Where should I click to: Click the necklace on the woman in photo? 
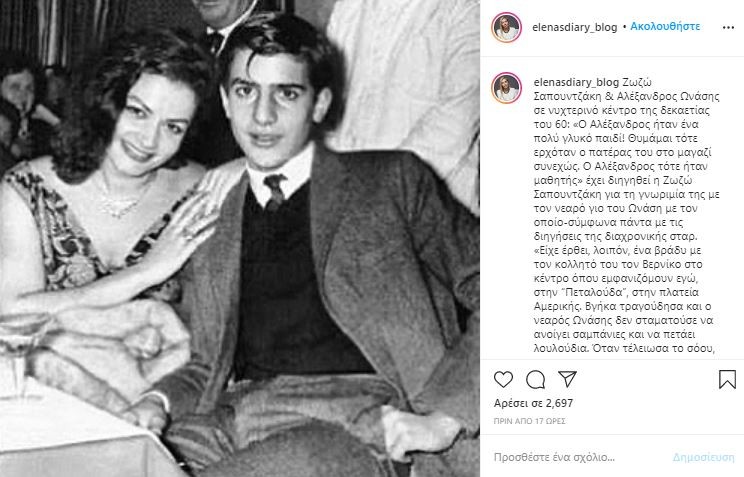click(117, 202)
